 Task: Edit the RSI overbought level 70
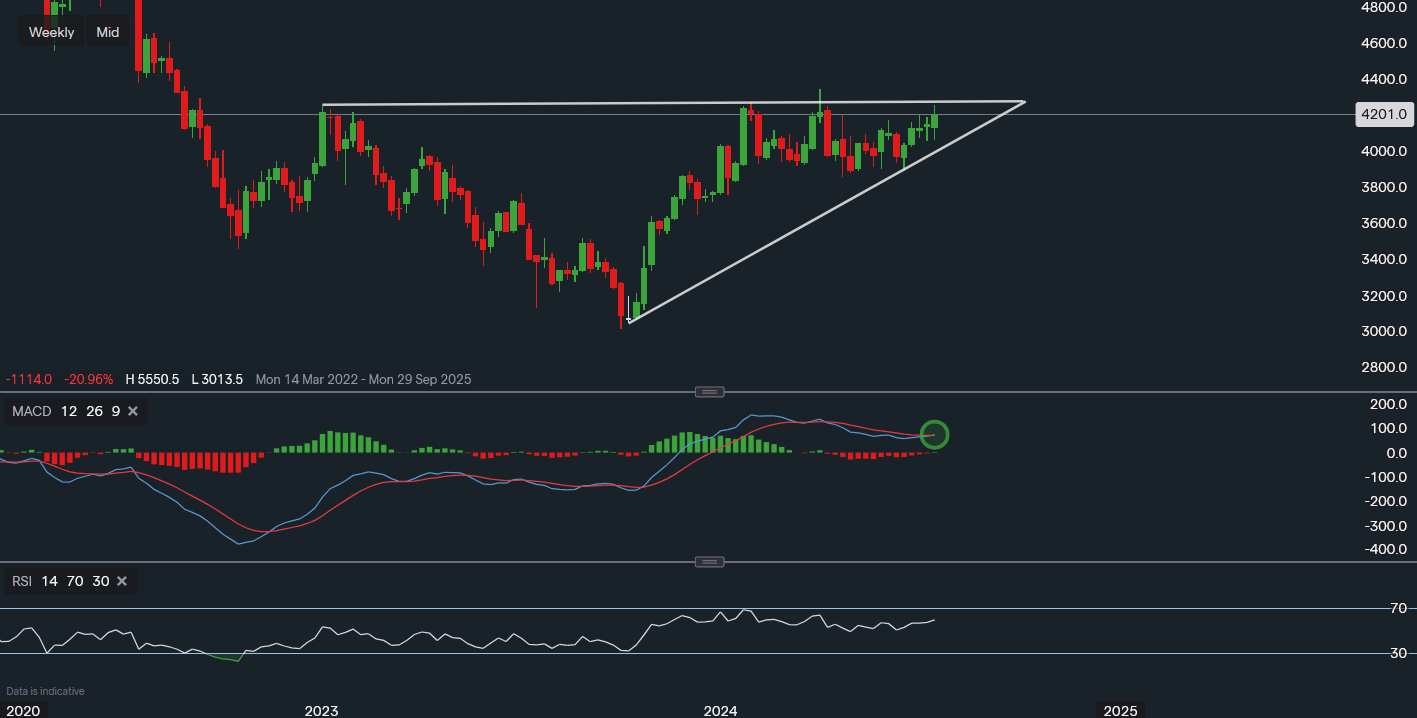pos(75,581)
